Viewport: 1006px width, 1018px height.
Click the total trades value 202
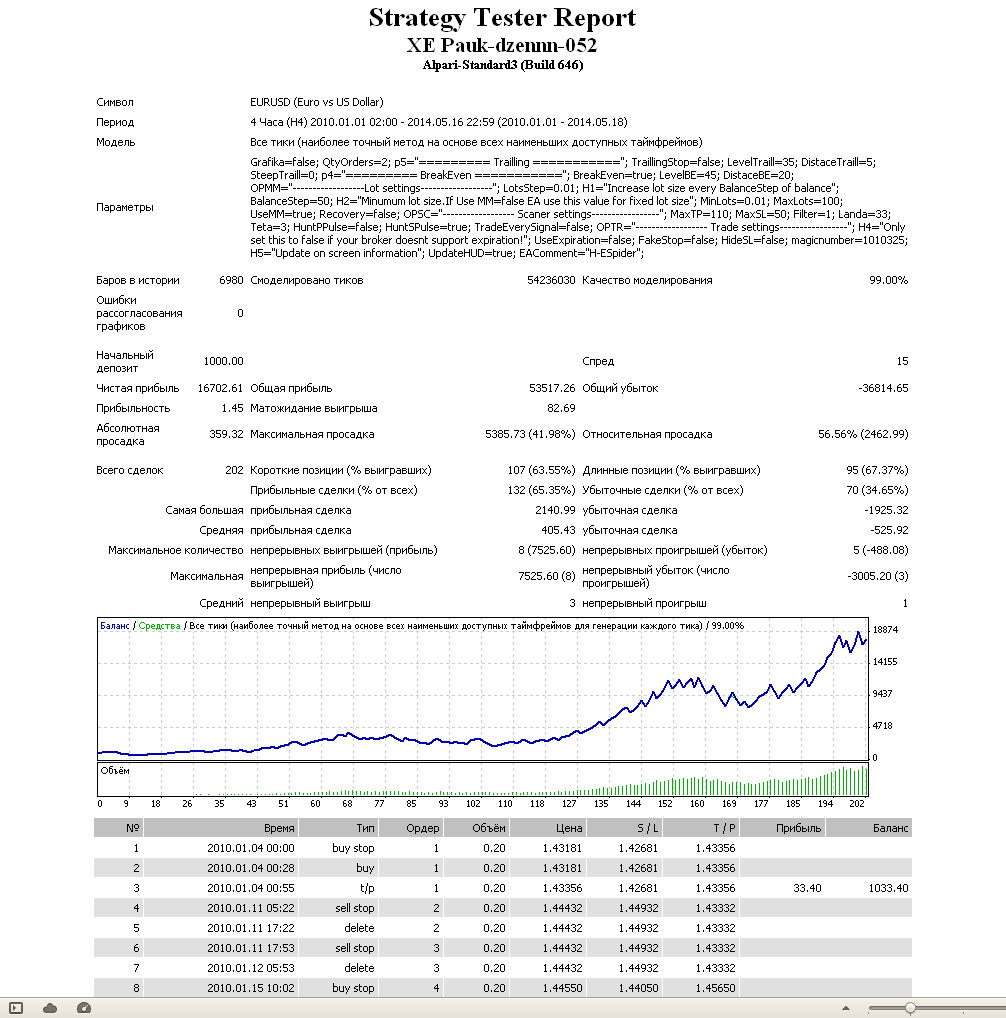click(234, 470)
